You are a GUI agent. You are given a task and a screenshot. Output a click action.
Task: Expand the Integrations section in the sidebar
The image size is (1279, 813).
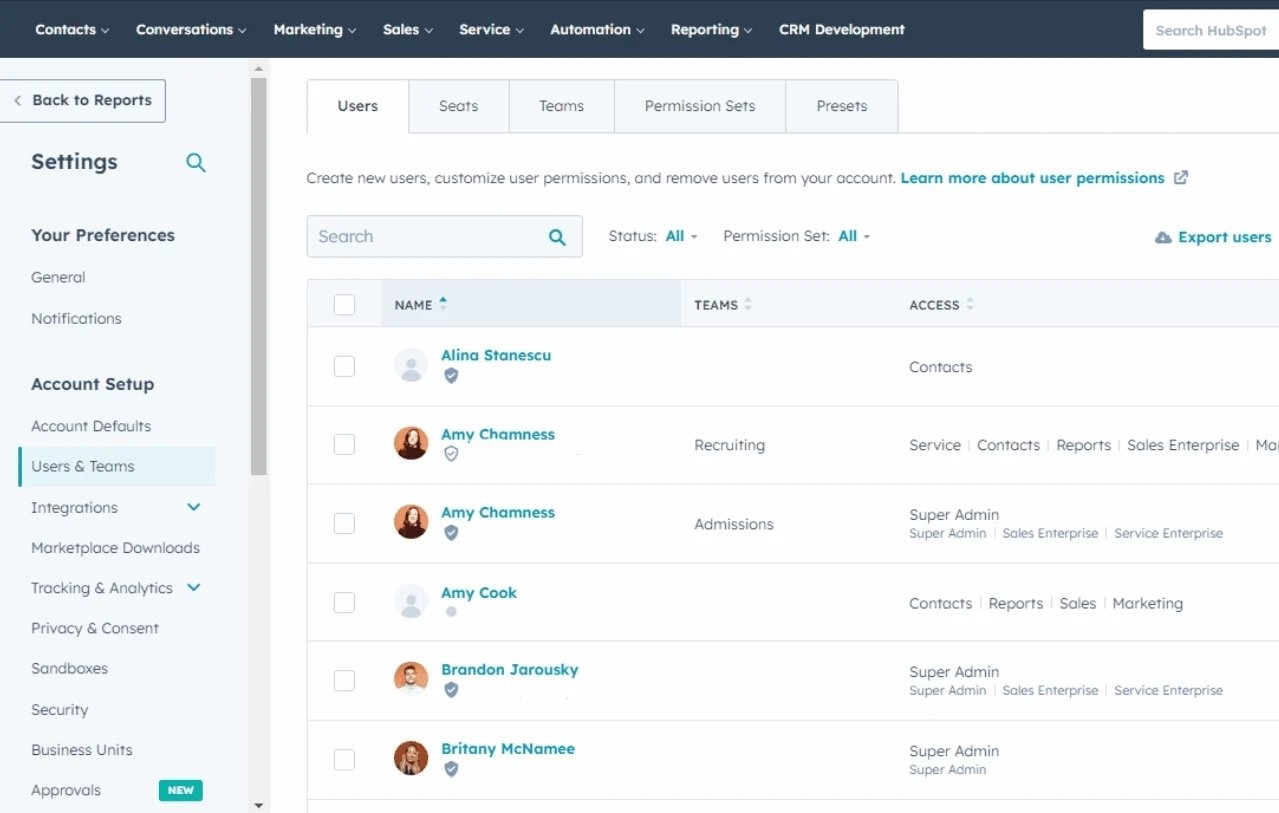pyautogui.click(x=194, y=507)
